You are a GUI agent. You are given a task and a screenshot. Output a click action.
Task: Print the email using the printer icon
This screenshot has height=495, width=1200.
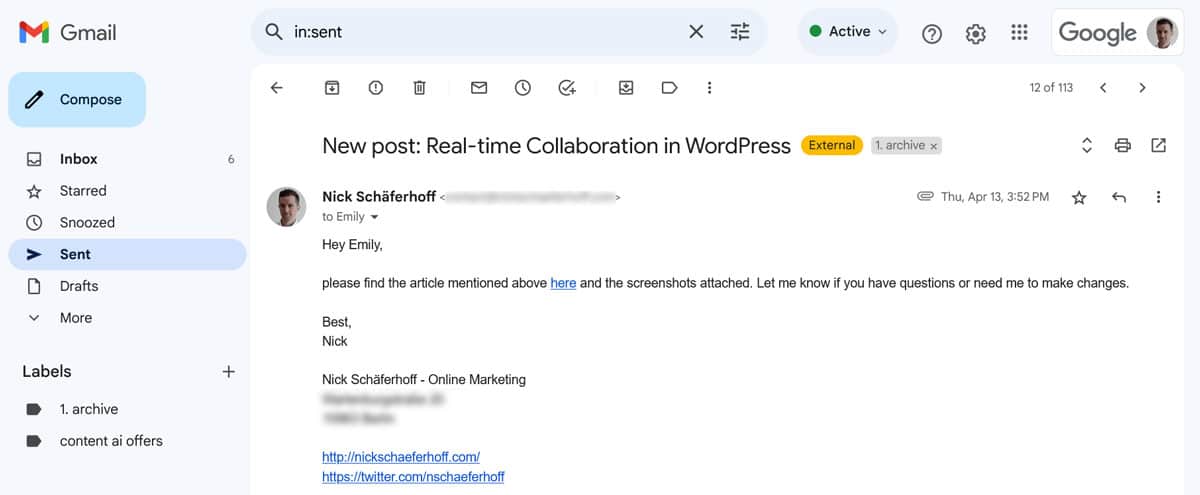point(1123,146)
